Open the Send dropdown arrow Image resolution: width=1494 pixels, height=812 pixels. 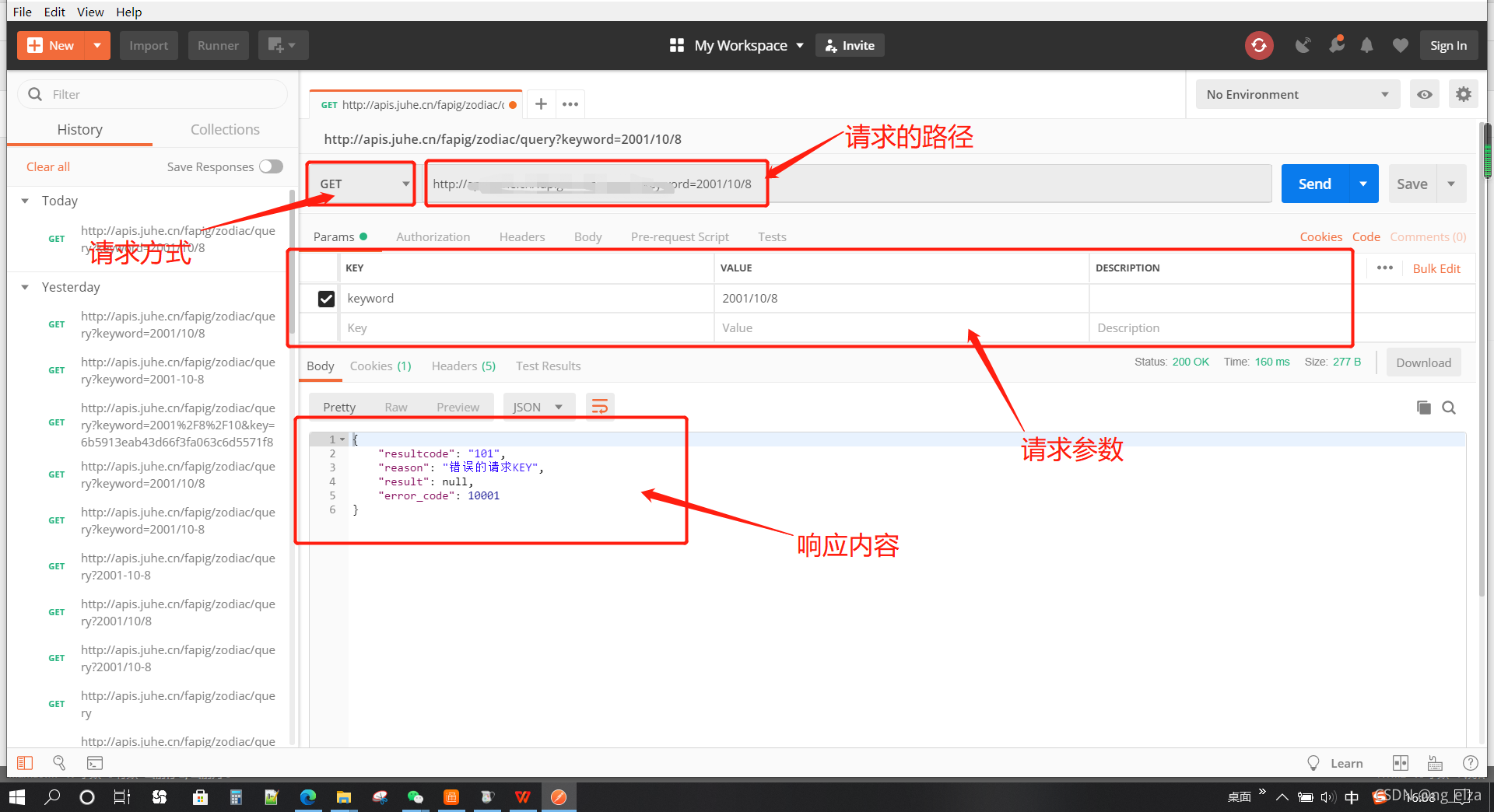click(x=1363, y=184)
